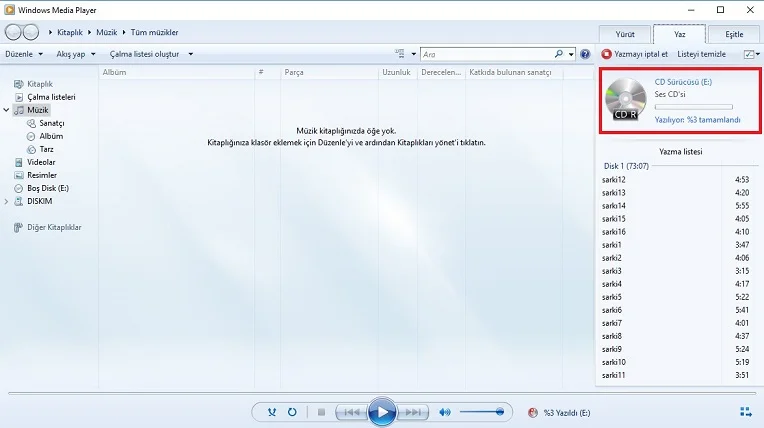Open the view options icon

pos(400,54)
